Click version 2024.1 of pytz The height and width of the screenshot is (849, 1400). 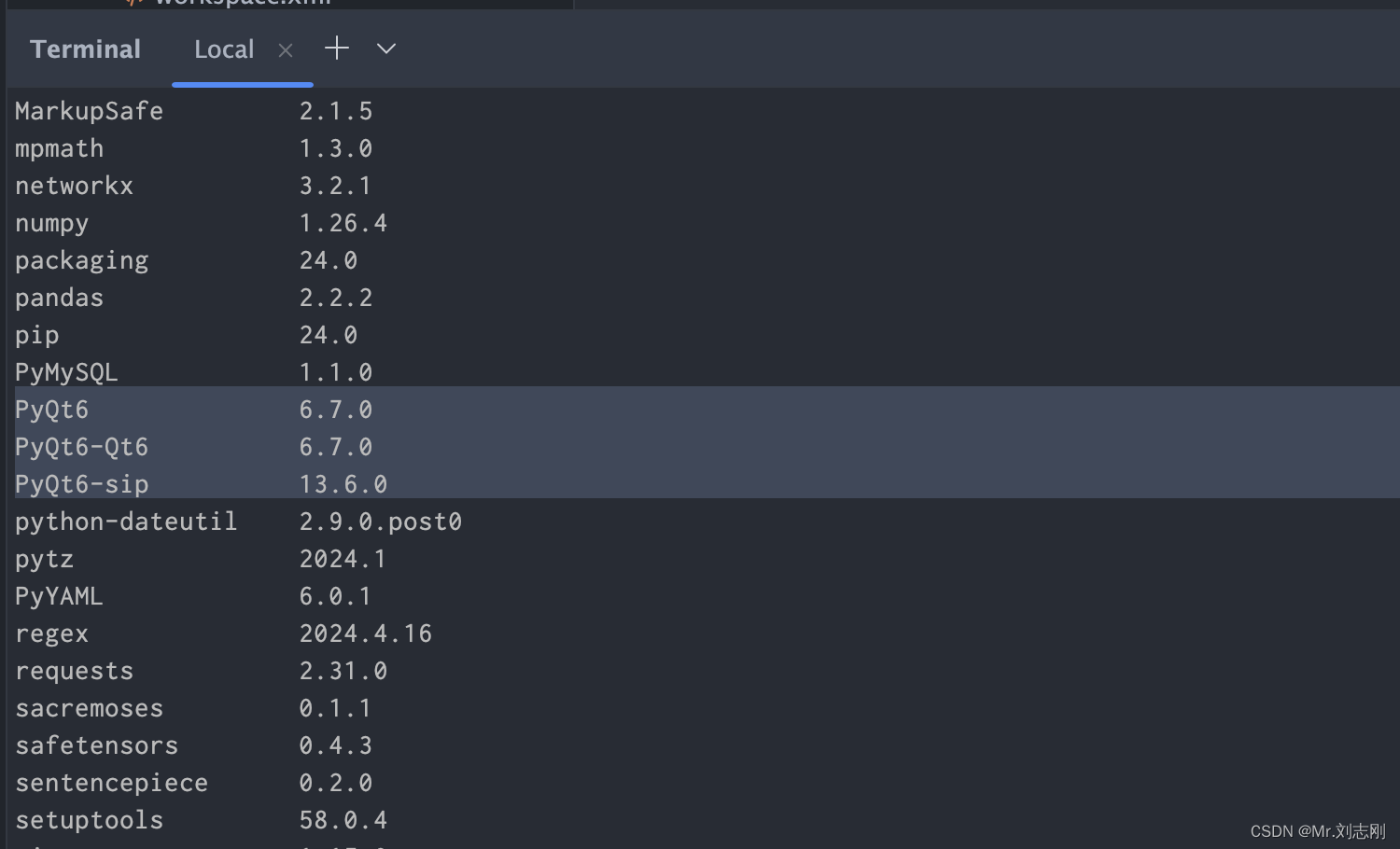coord(343,559)
